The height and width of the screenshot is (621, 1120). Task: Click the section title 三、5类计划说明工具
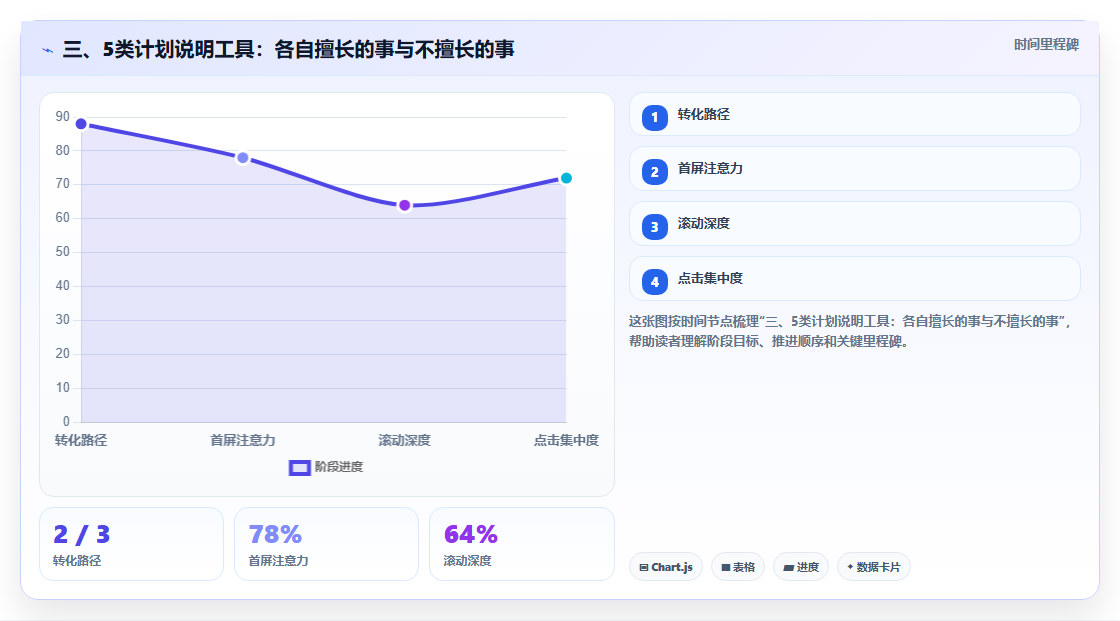[x=289, y=49]
